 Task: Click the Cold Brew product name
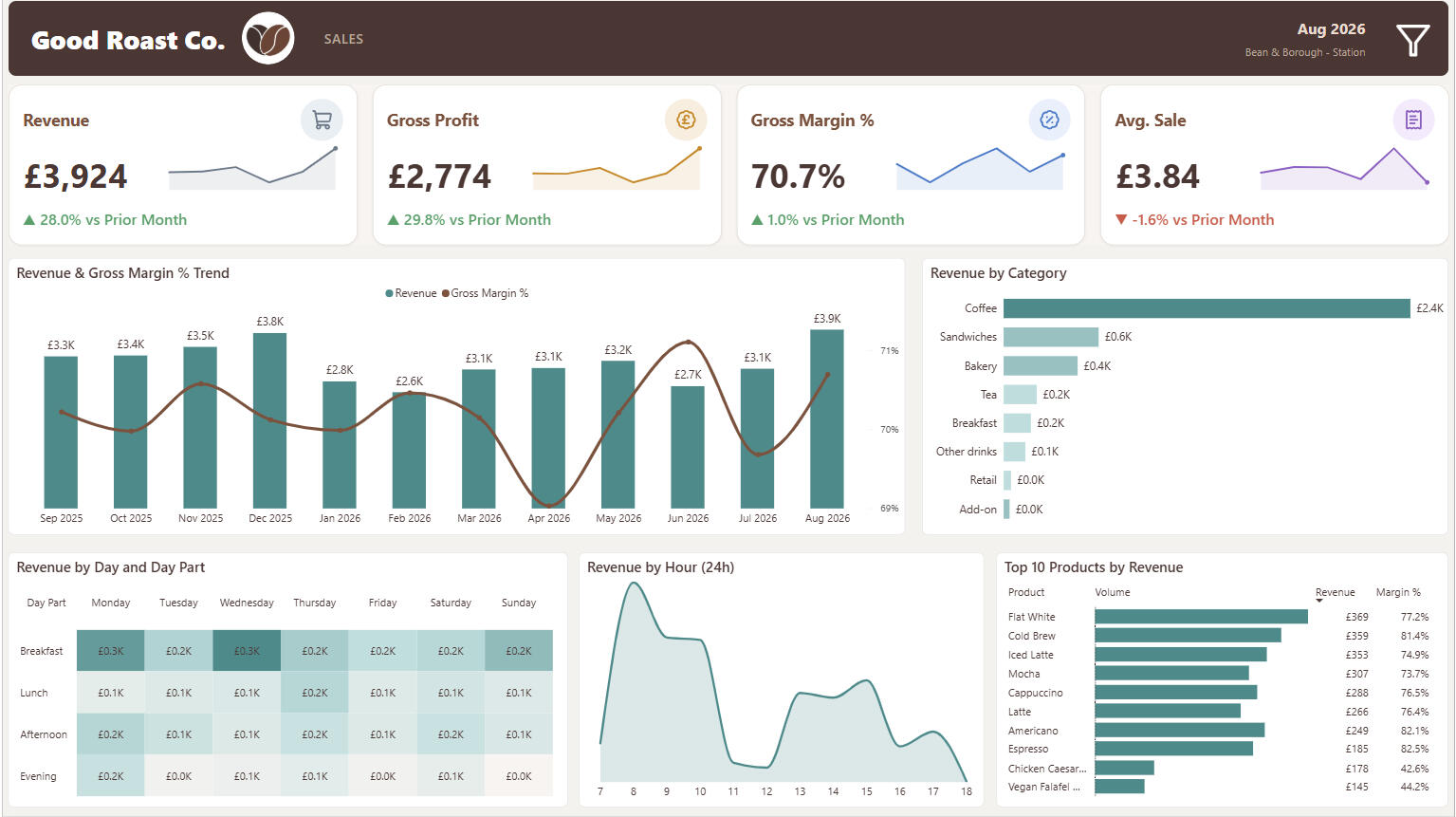click(1032, 636)
